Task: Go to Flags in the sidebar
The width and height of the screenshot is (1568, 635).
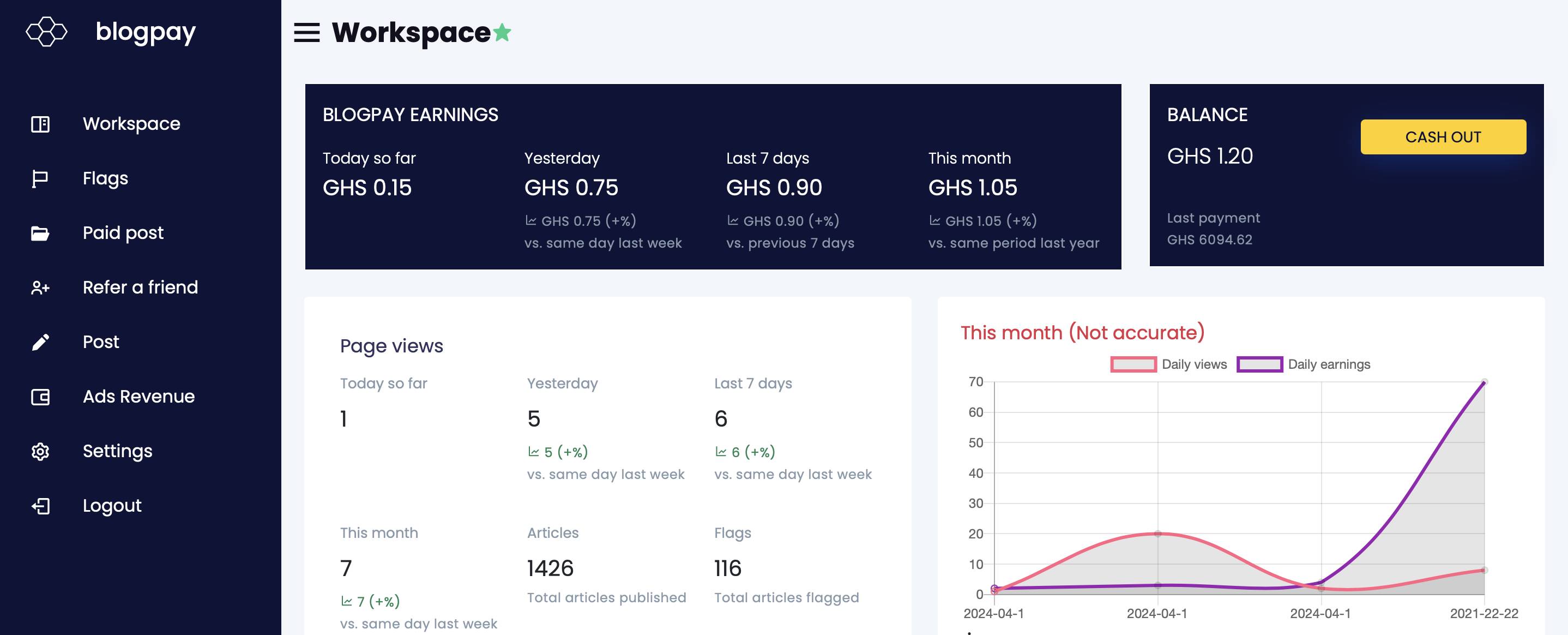Action: point(105,178)
